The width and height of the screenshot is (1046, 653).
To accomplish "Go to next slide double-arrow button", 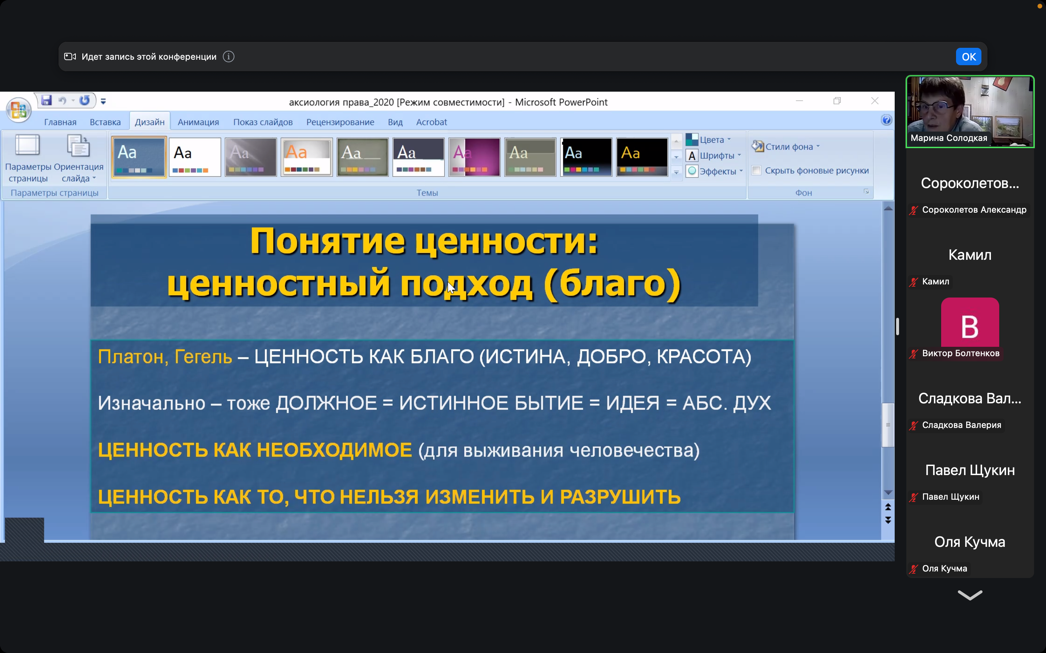I will tap(888, 520).
